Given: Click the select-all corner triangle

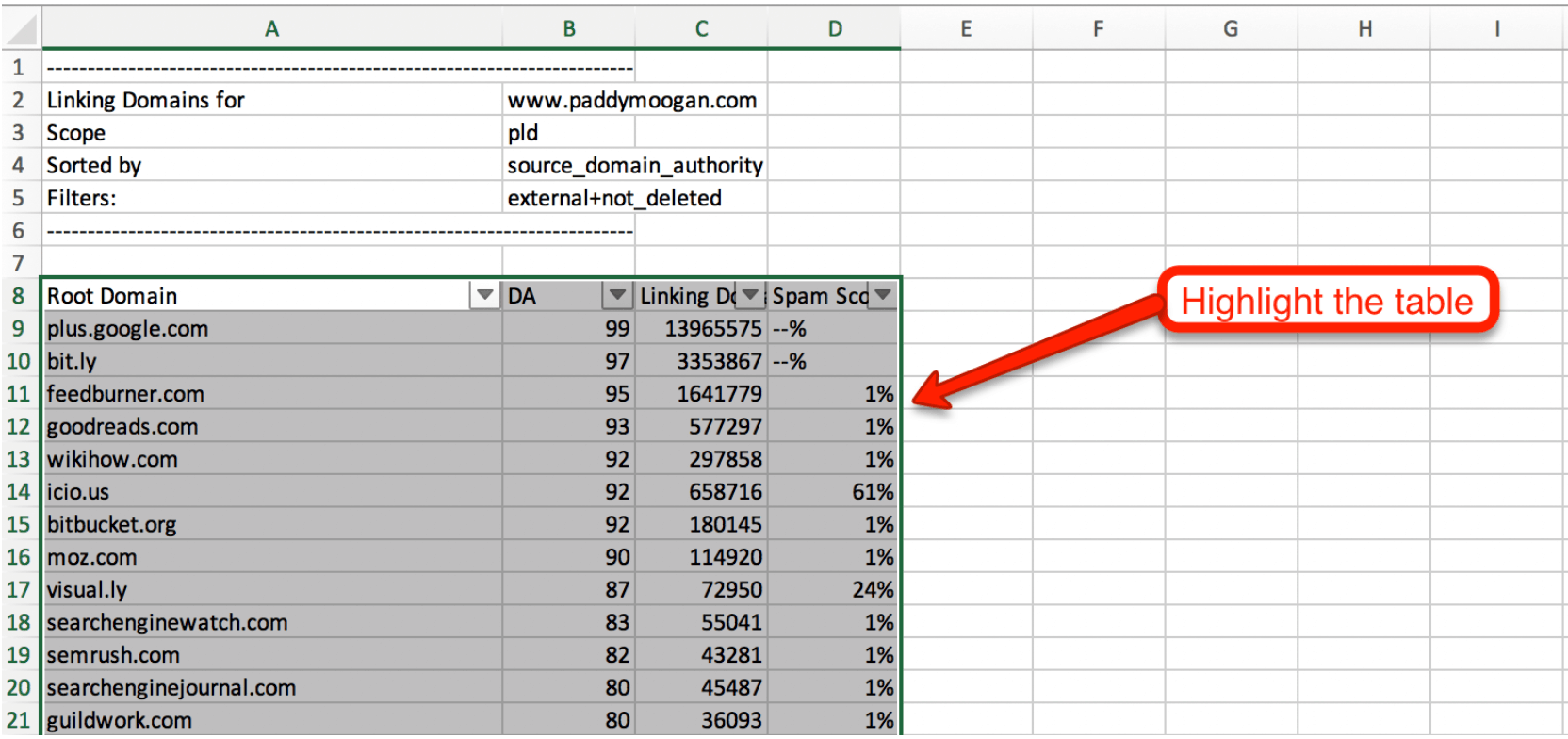Looking at the screenshot, I should pos(23,31).
